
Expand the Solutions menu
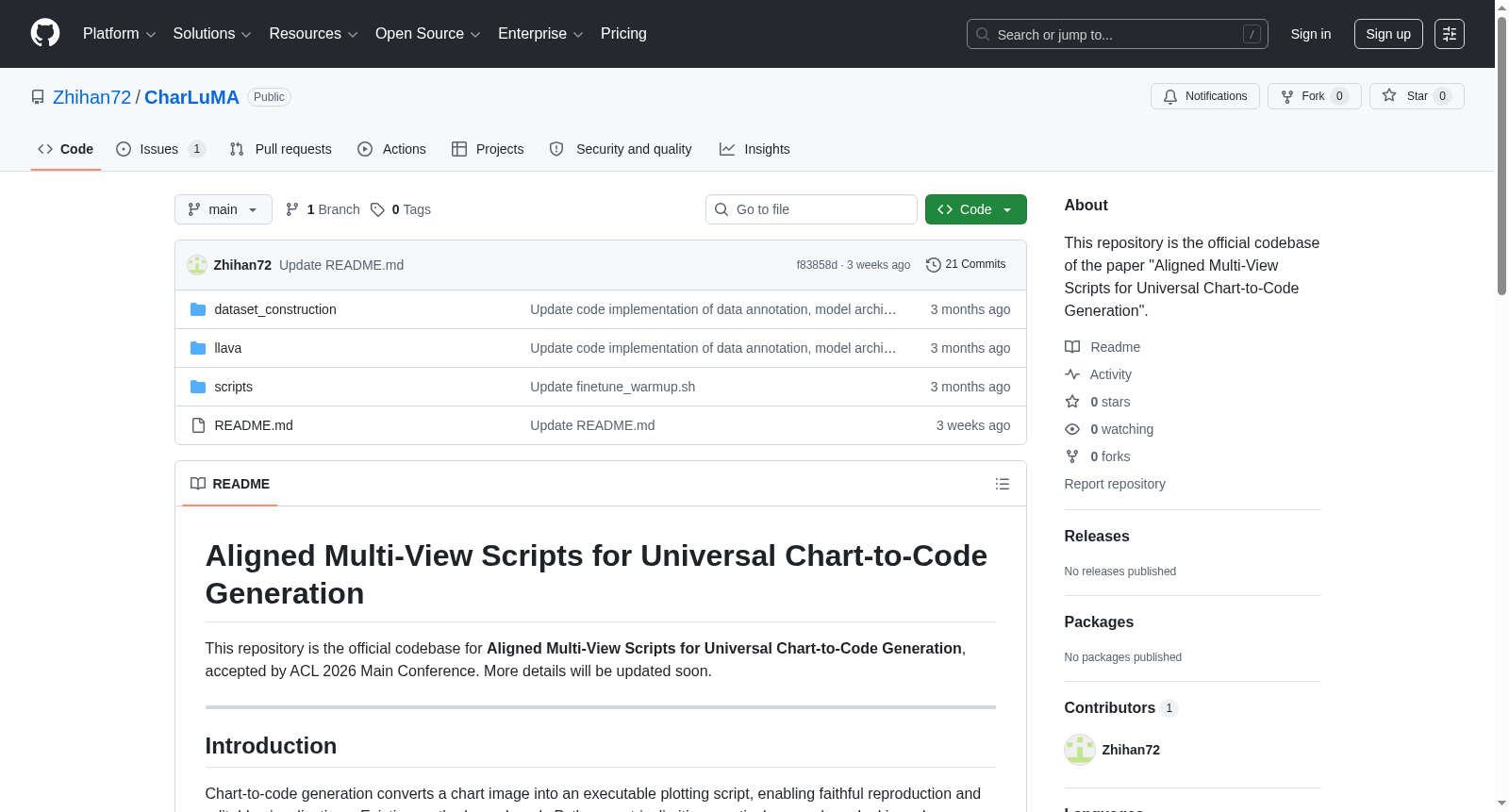pyautogui.click(x=212, y=34)
